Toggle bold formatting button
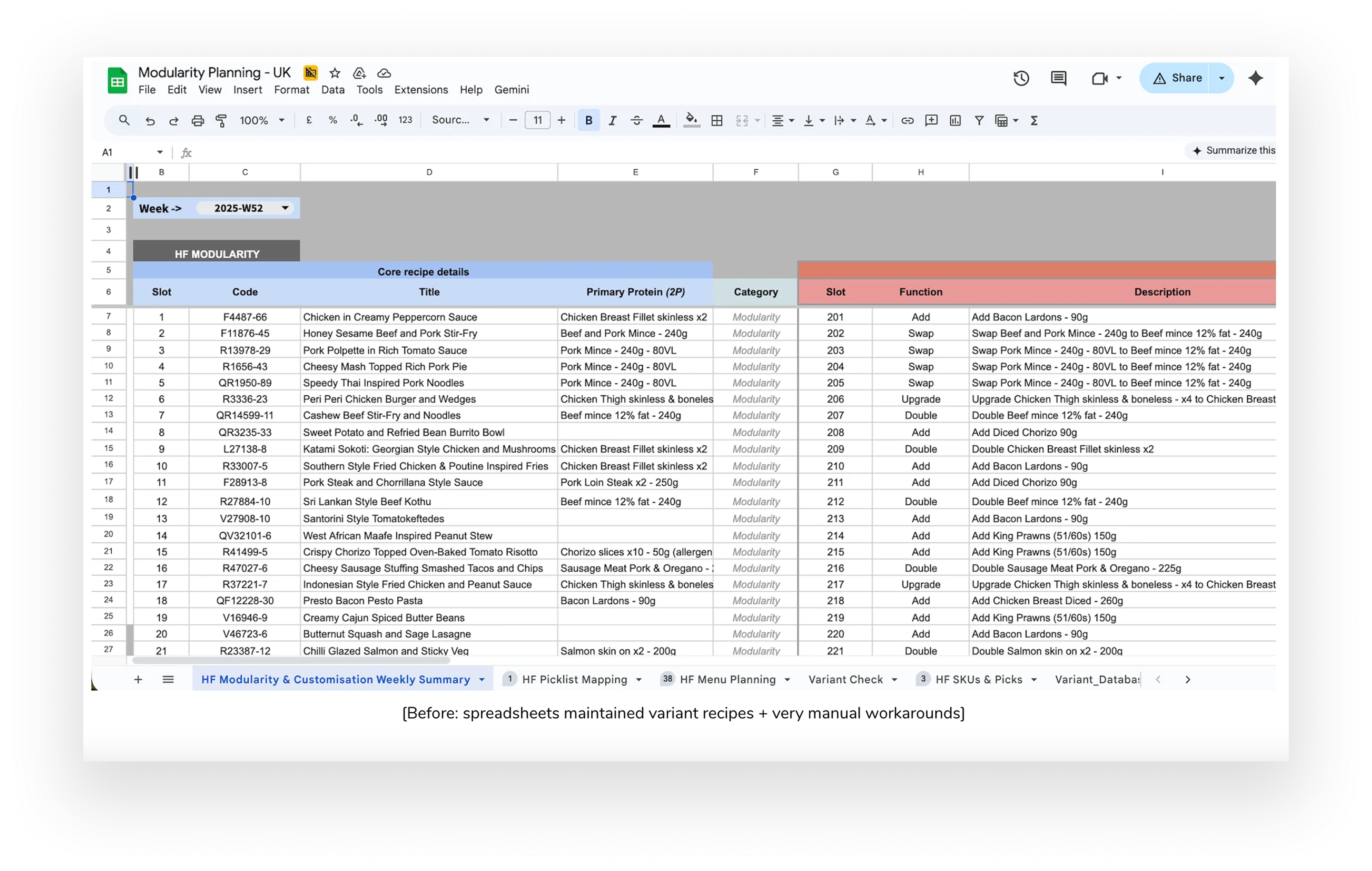 tap(589, 120)
